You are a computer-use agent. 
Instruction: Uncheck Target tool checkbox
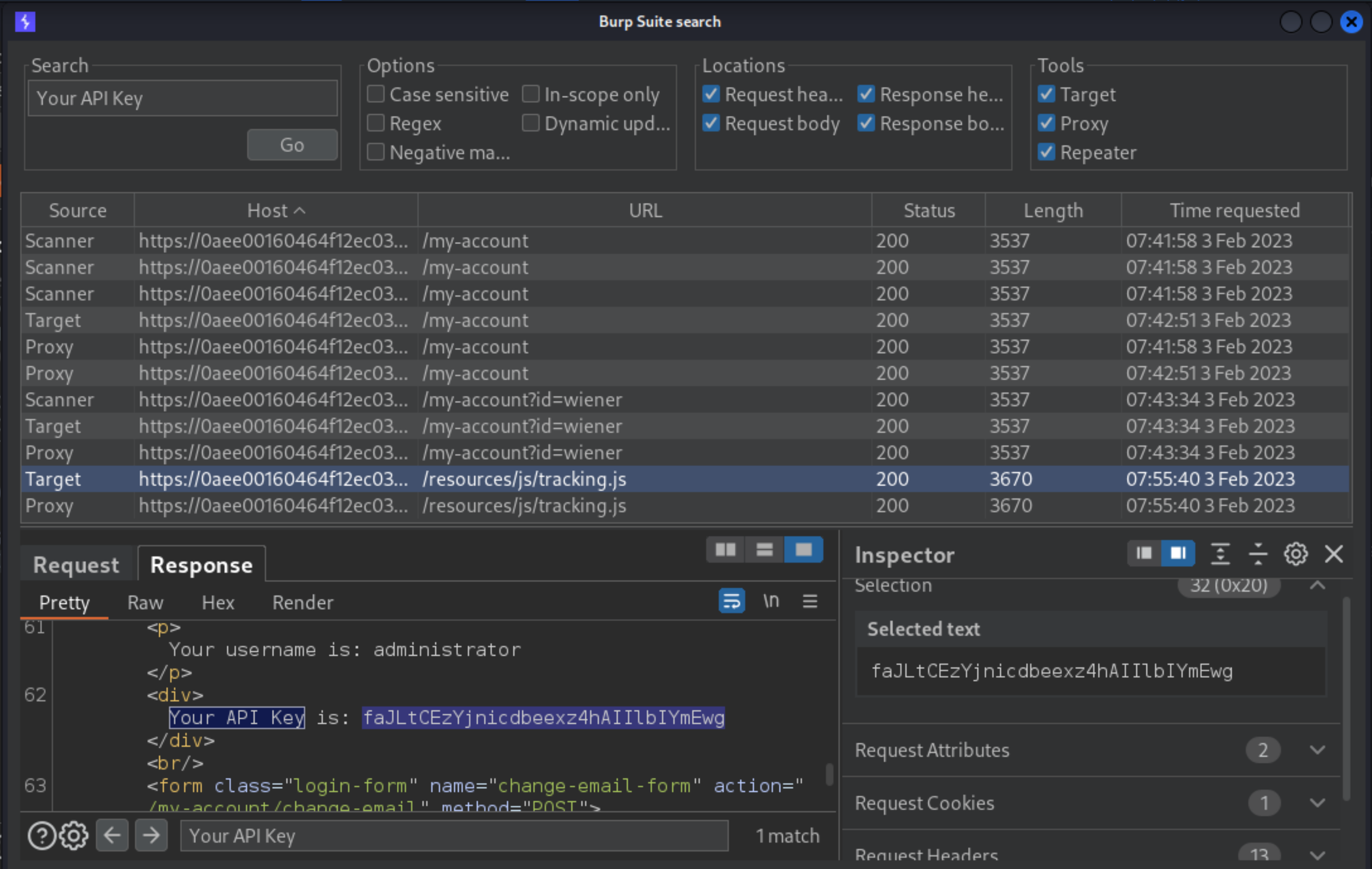point(1046,94)
